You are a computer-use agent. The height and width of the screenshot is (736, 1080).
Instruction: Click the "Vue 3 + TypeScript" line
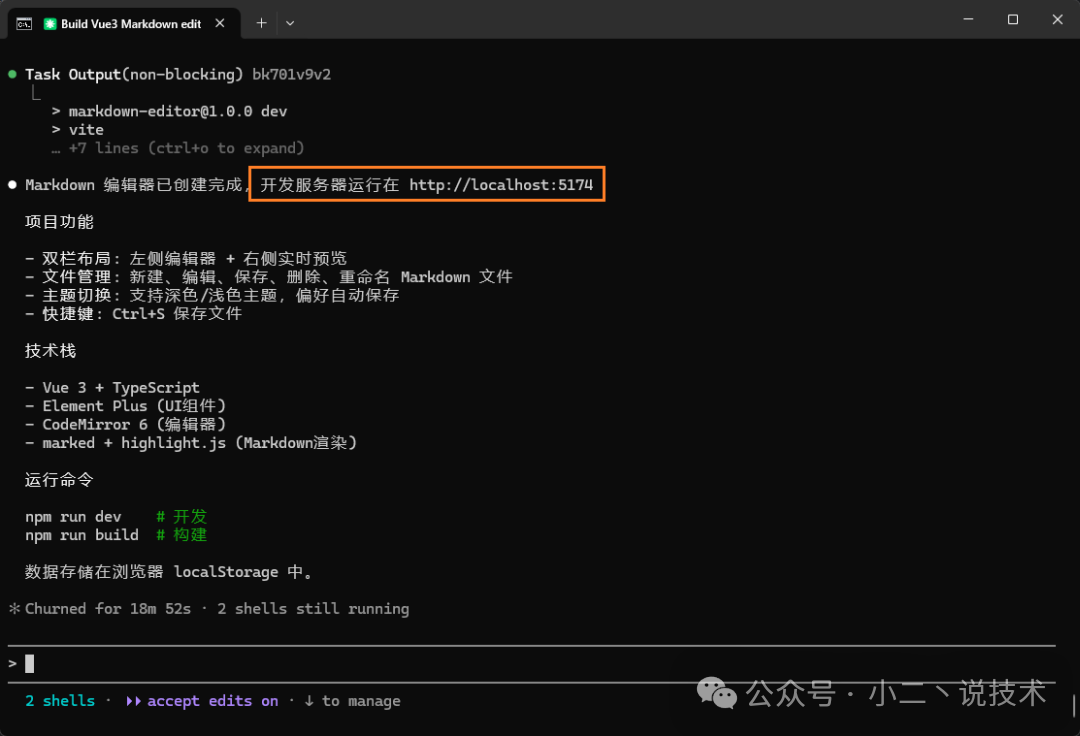tap(112, 388)
